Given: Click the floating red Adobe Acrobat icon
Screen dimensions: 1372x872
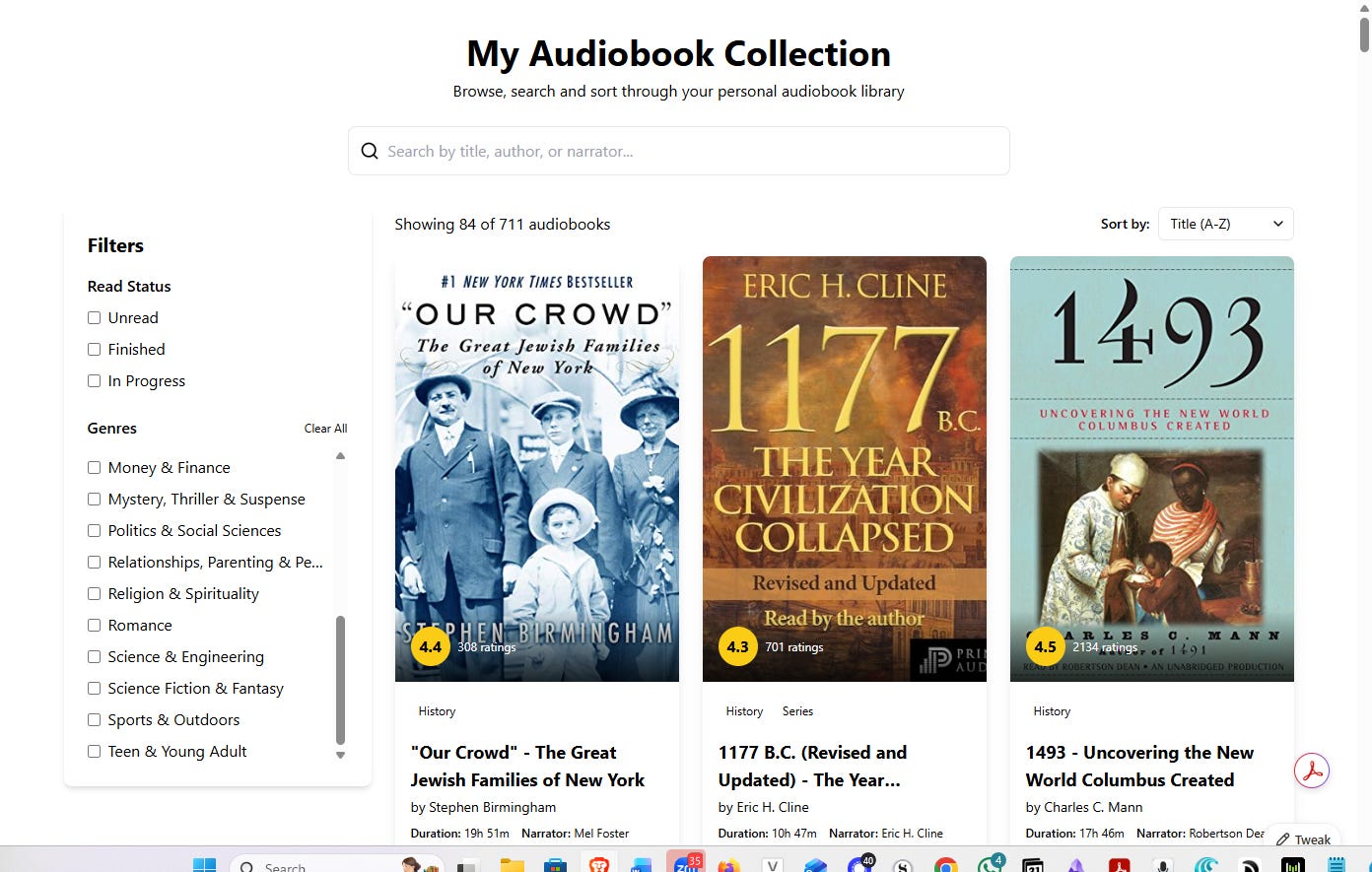Looking at the screenshot, I should (x=1312, y=771).
